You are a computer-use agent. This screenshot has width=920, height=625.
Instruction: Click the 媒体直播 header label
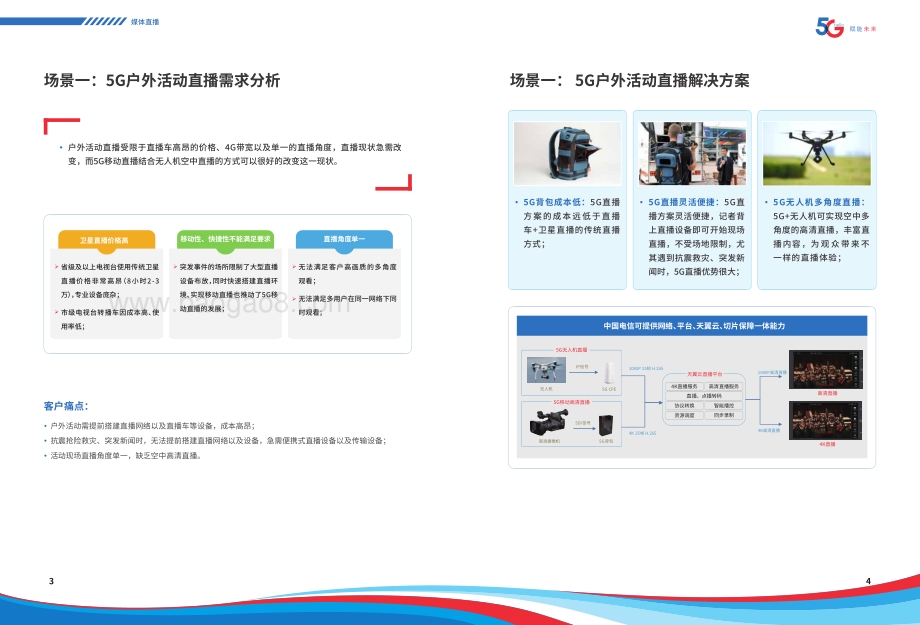[x=145, y=22]
